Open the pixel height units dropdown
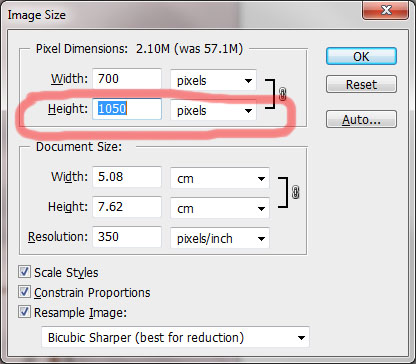416x364 pixels. click(x=213, y=110)
